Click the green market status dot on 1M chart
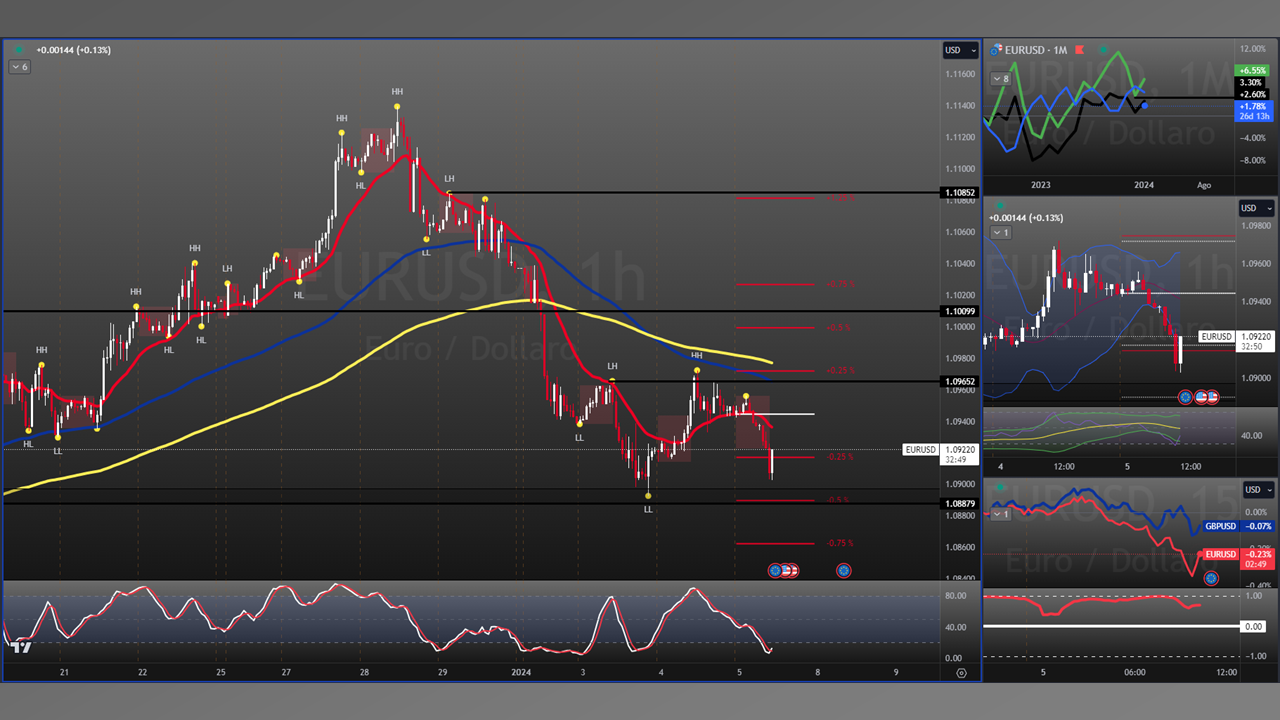1280x720 pixels. (1103, 50)
